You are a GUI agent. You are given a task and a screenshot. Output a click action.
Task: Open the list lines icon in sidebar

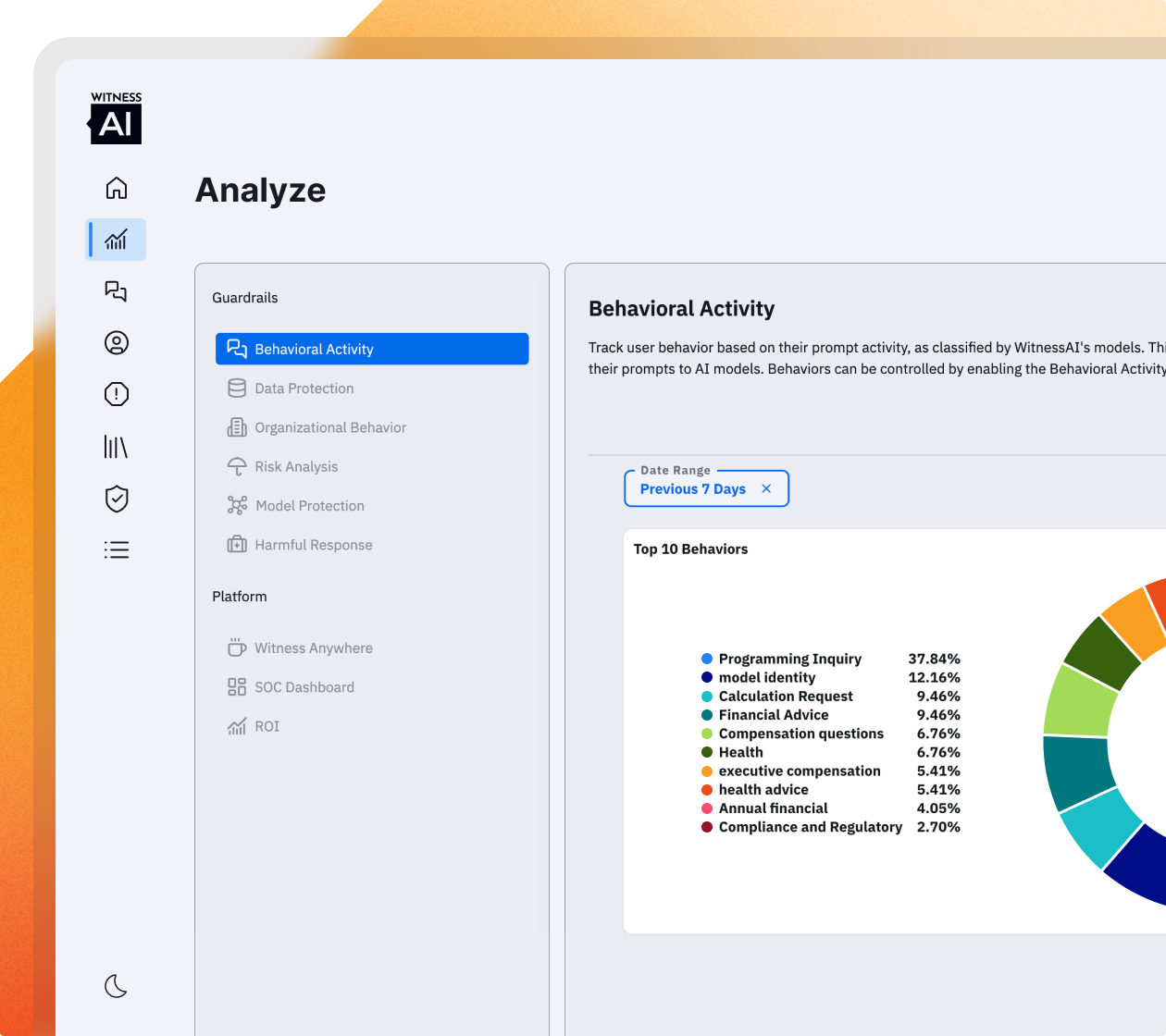117,550
